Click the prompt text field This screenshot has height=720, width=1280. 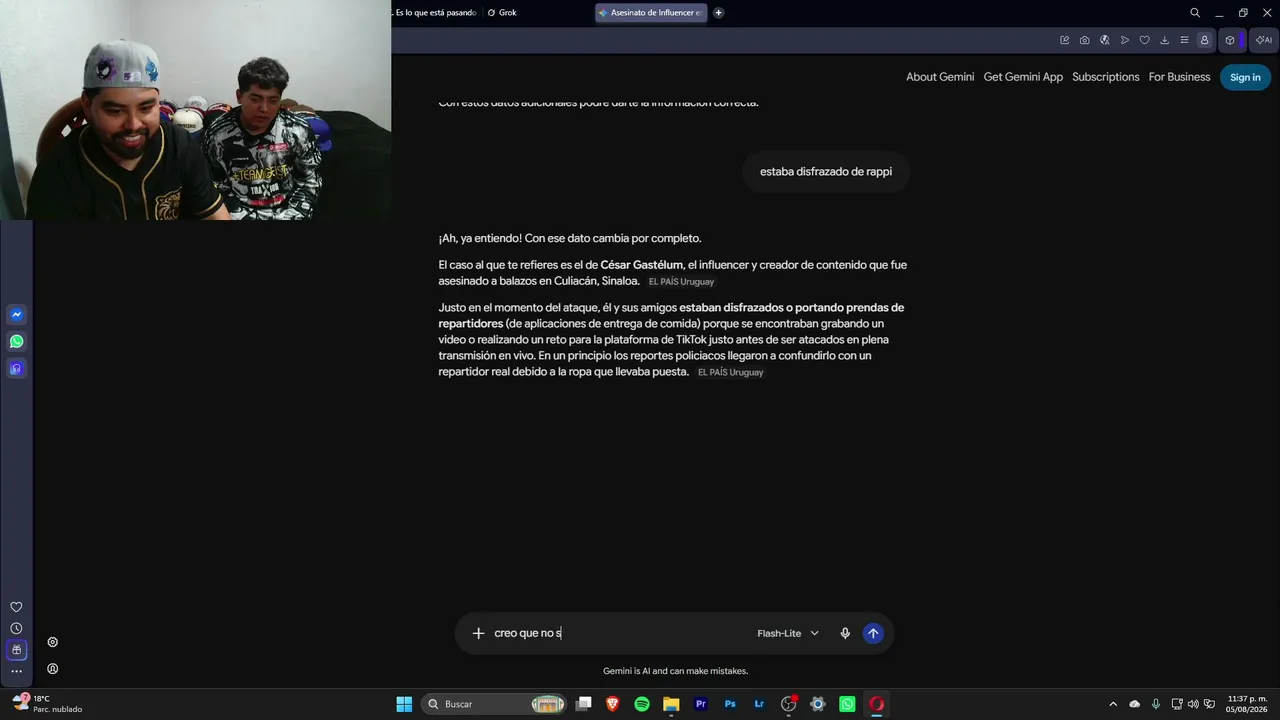click(620, 633)
